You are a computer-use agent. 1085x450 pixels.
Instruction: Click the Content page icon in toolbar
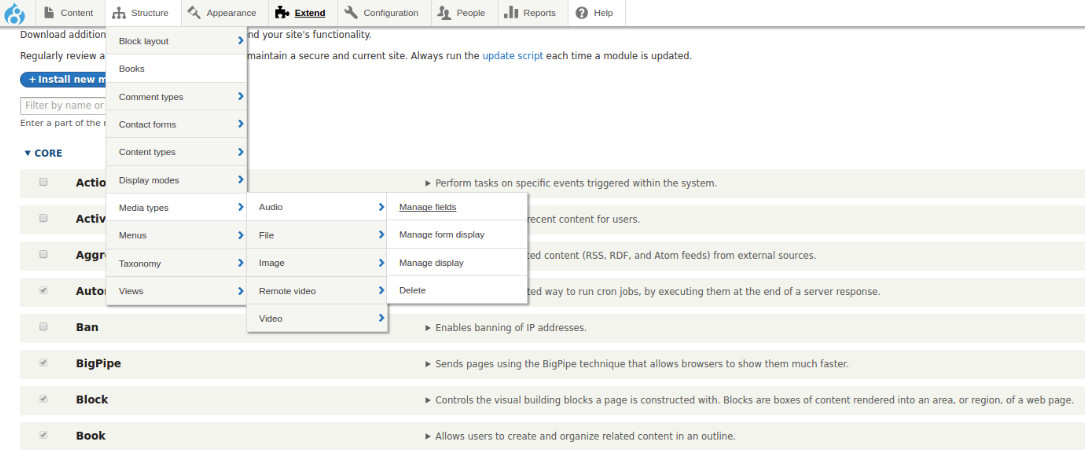click(x=48, y=12)
